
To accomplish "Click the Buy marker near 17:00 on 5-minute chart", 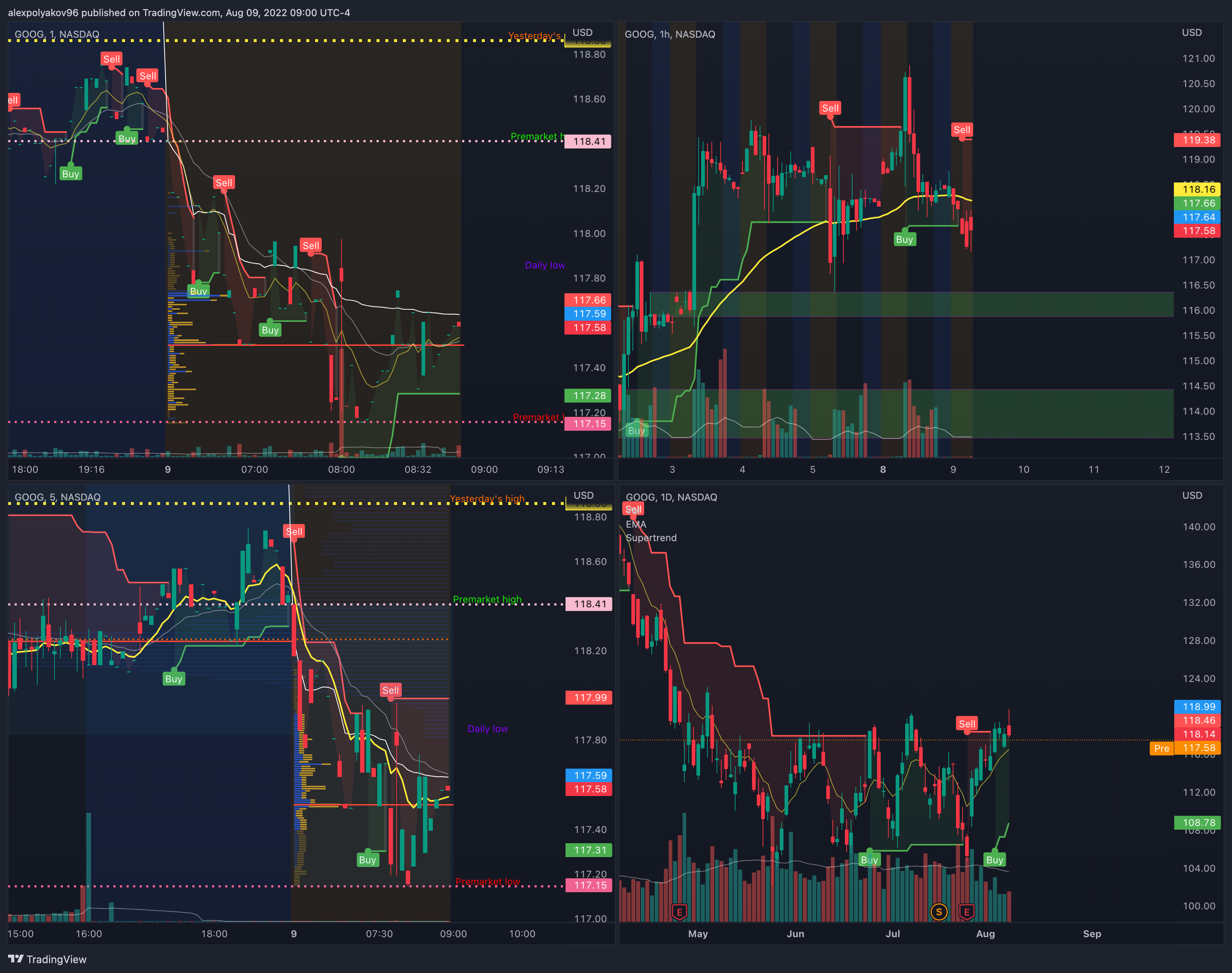I will 174,679.
